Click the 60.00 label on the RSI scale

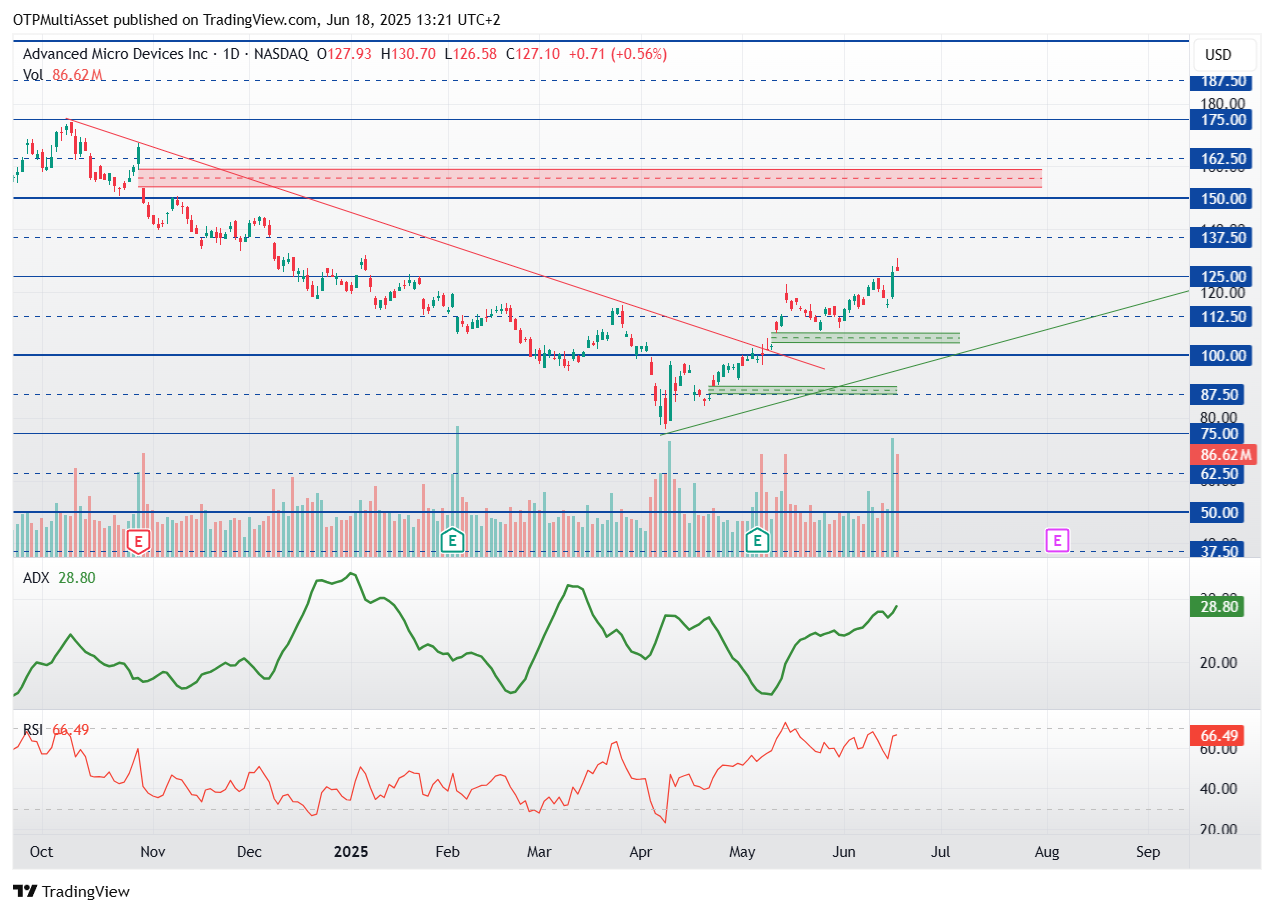tap(1219, 749)
